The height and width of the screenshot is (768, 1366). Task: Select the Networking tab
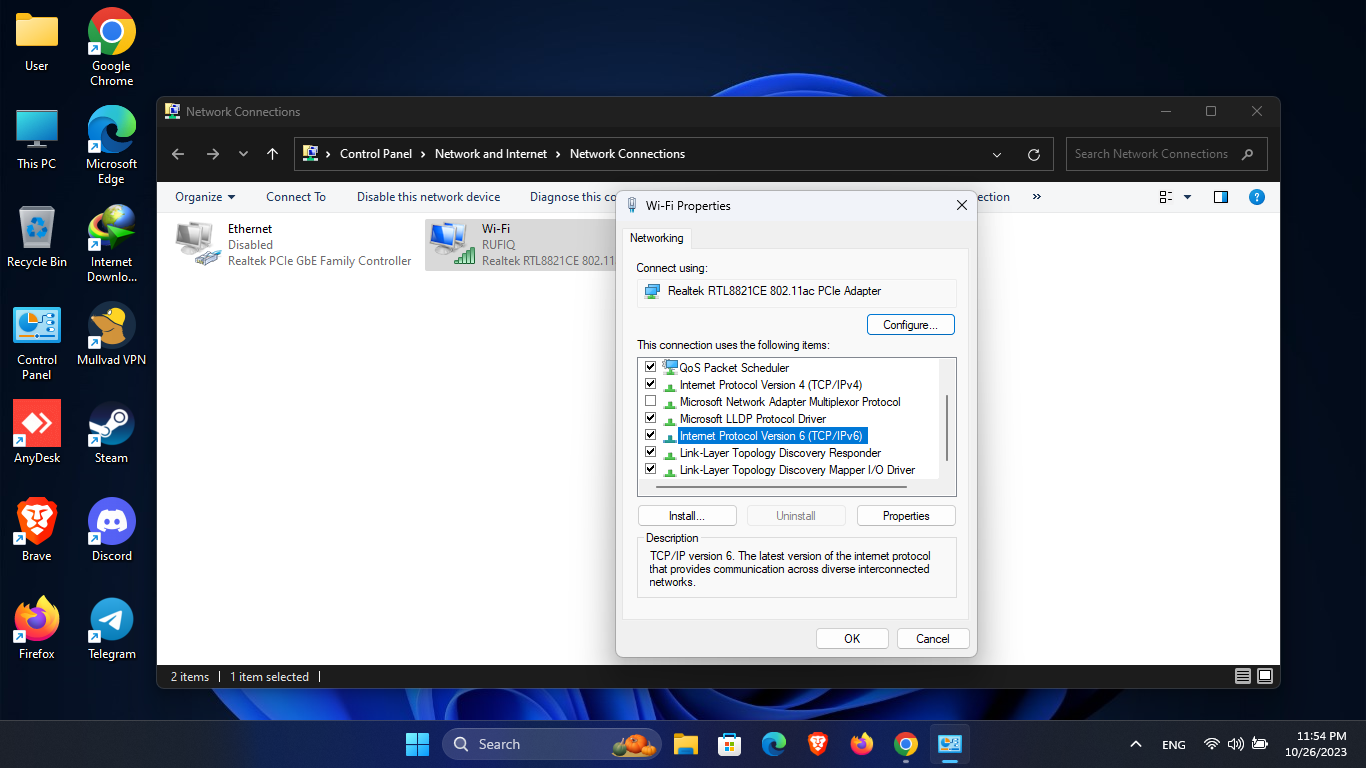656,238
